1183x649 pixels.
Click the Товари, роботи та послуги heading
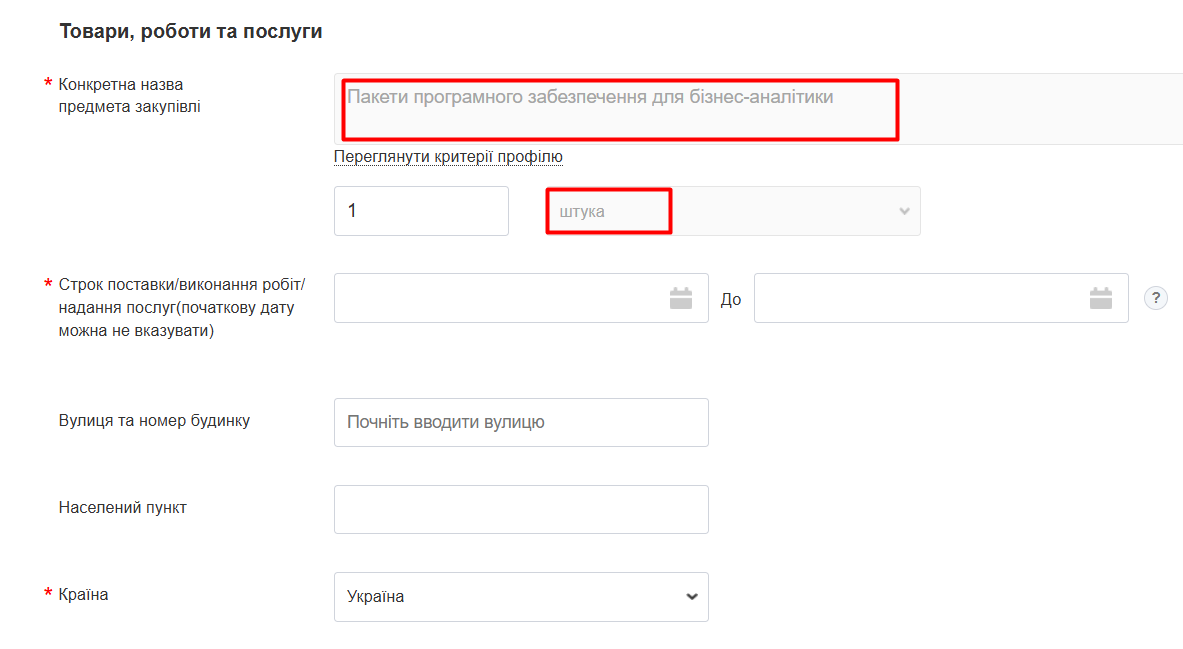(x=191, y=31)
